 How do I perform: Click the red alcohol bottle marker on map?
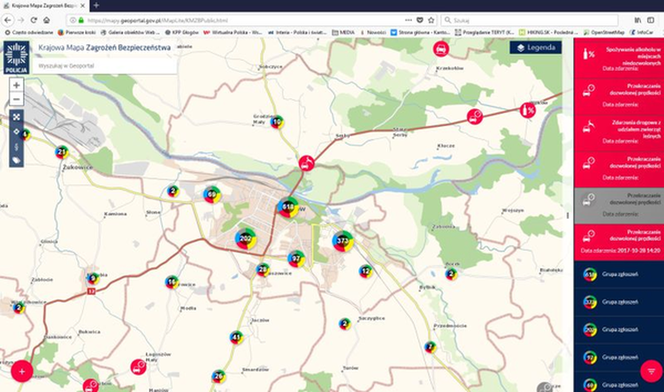528,110
